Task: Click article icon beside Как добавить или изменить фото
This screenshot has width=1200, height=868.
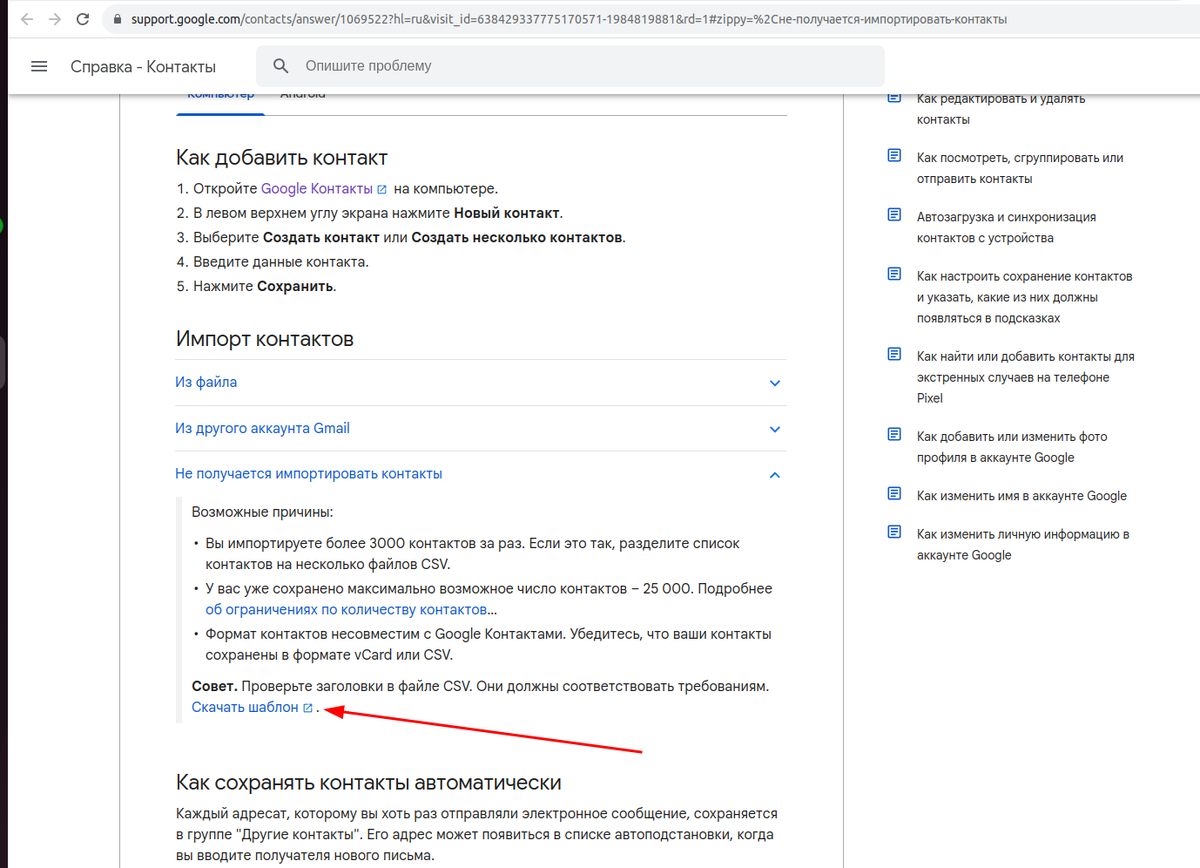Action: 893,435
